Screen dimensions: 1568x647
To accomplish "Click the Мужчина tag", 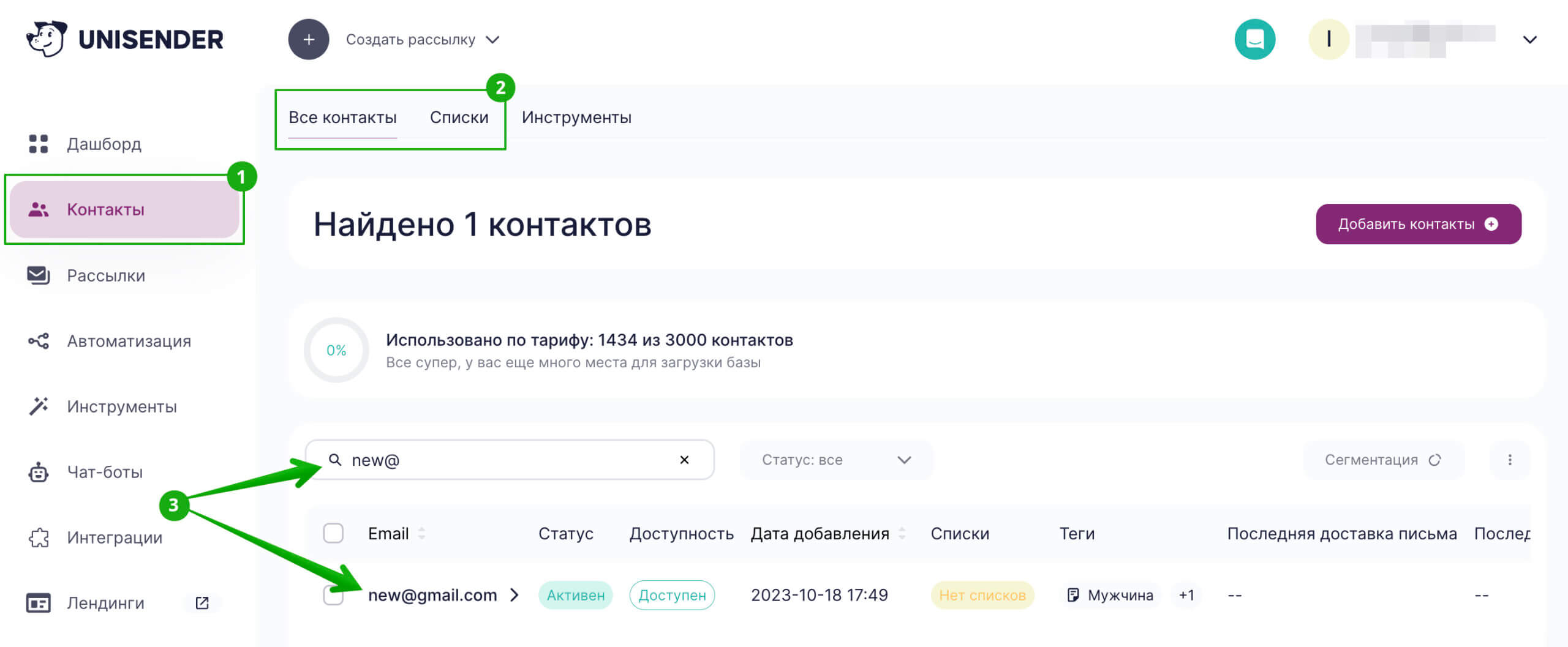I will click(1110, 595).
